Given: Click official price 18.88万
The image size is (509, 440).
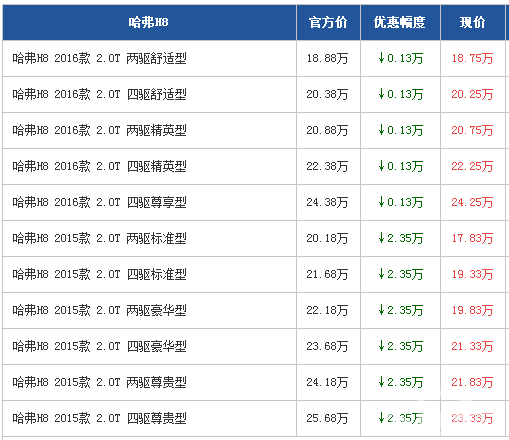Looking at the screenshot, I should coord(327,58).
